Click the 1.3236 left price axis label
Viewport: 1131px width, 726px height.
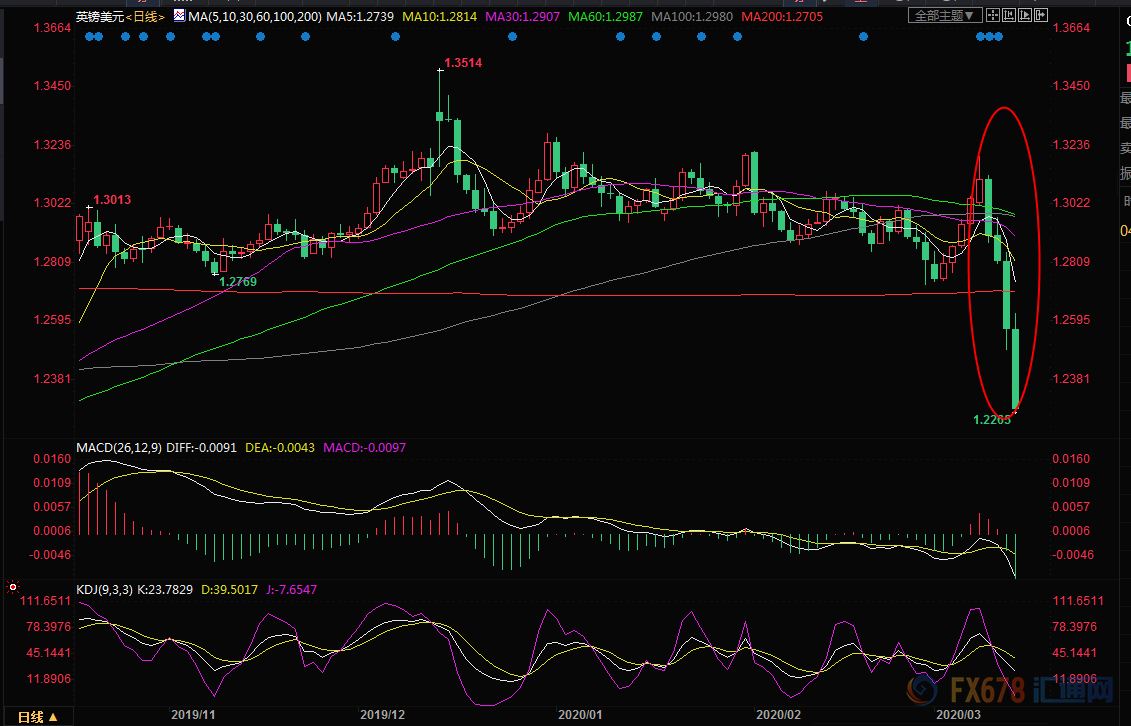coord(53,145)
